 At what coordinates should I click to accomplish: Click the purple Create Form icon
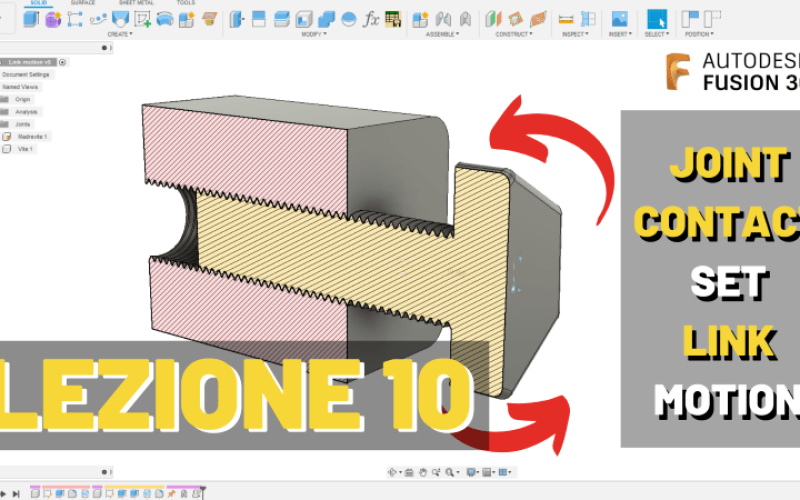tap(53, 19)
